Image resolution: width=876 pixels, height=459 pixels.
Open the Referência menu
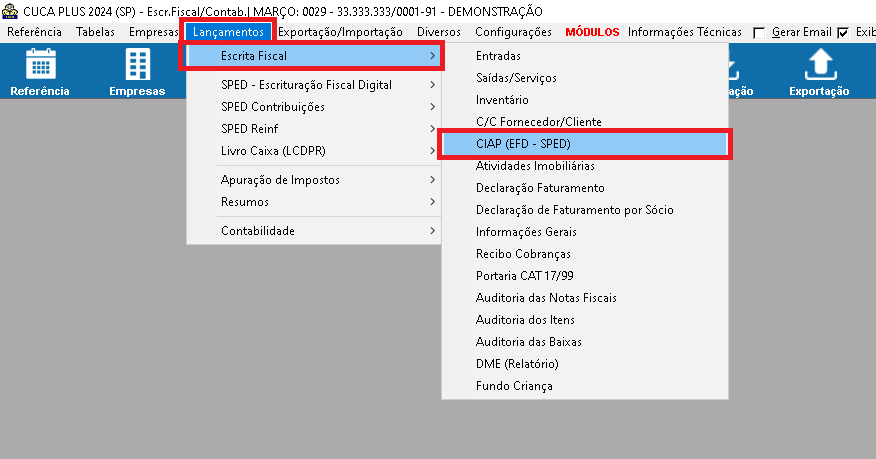pyautogui.click(x=35, y=32)
